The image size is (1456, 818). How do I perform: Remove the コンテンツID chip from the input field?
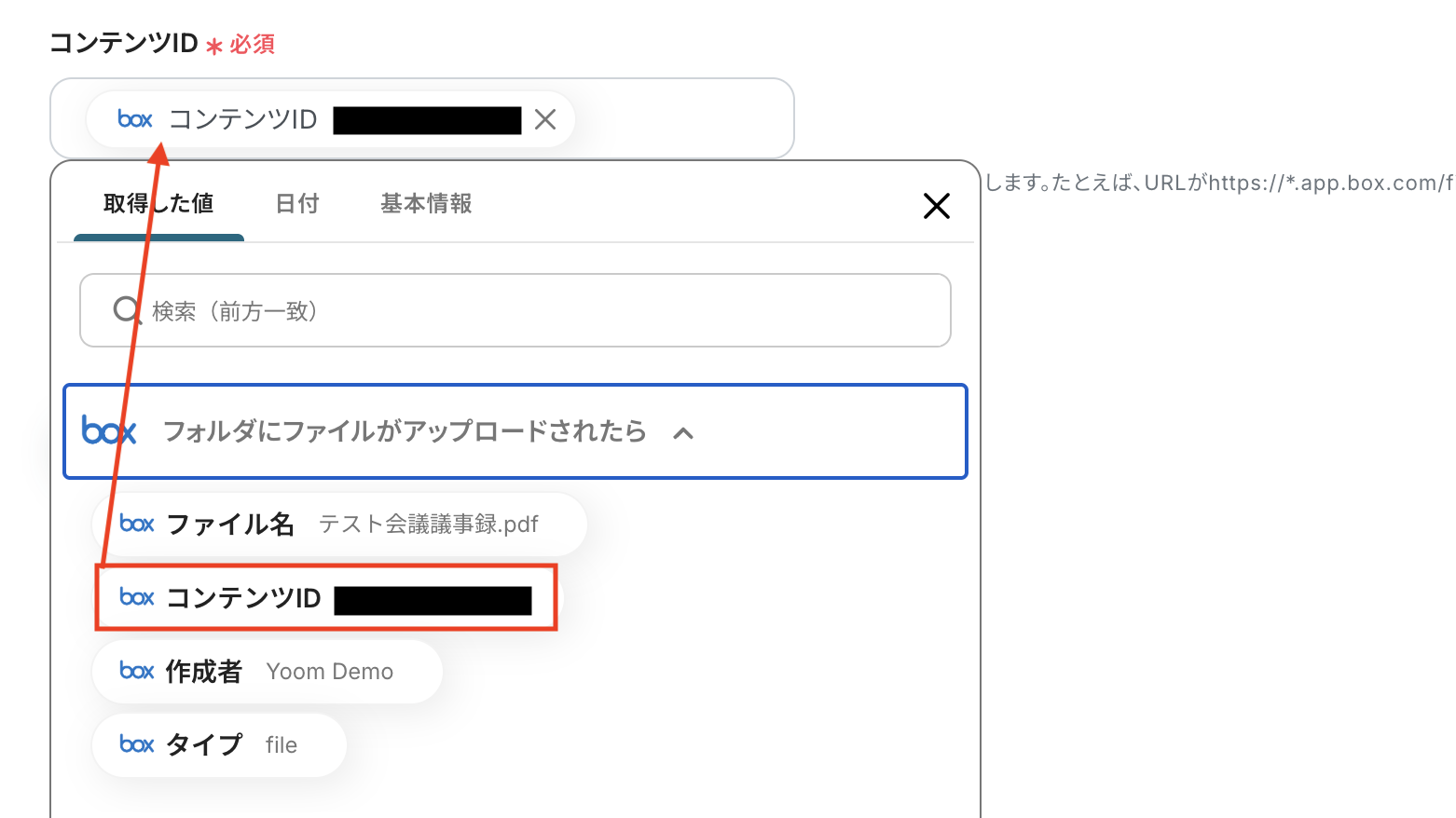(545, 119)
